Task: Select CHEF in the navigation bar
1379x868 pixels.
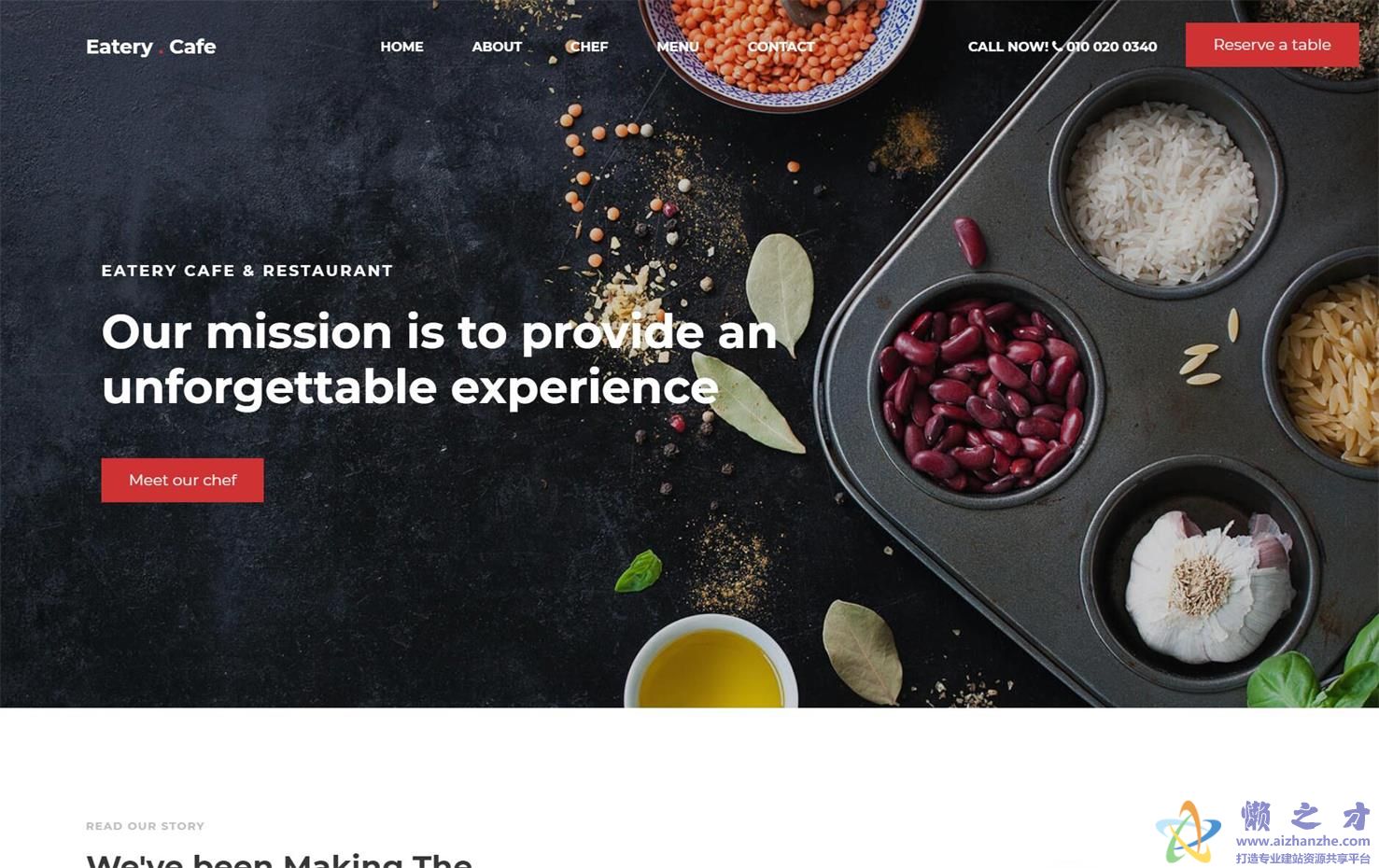Action: click(589, 47)
